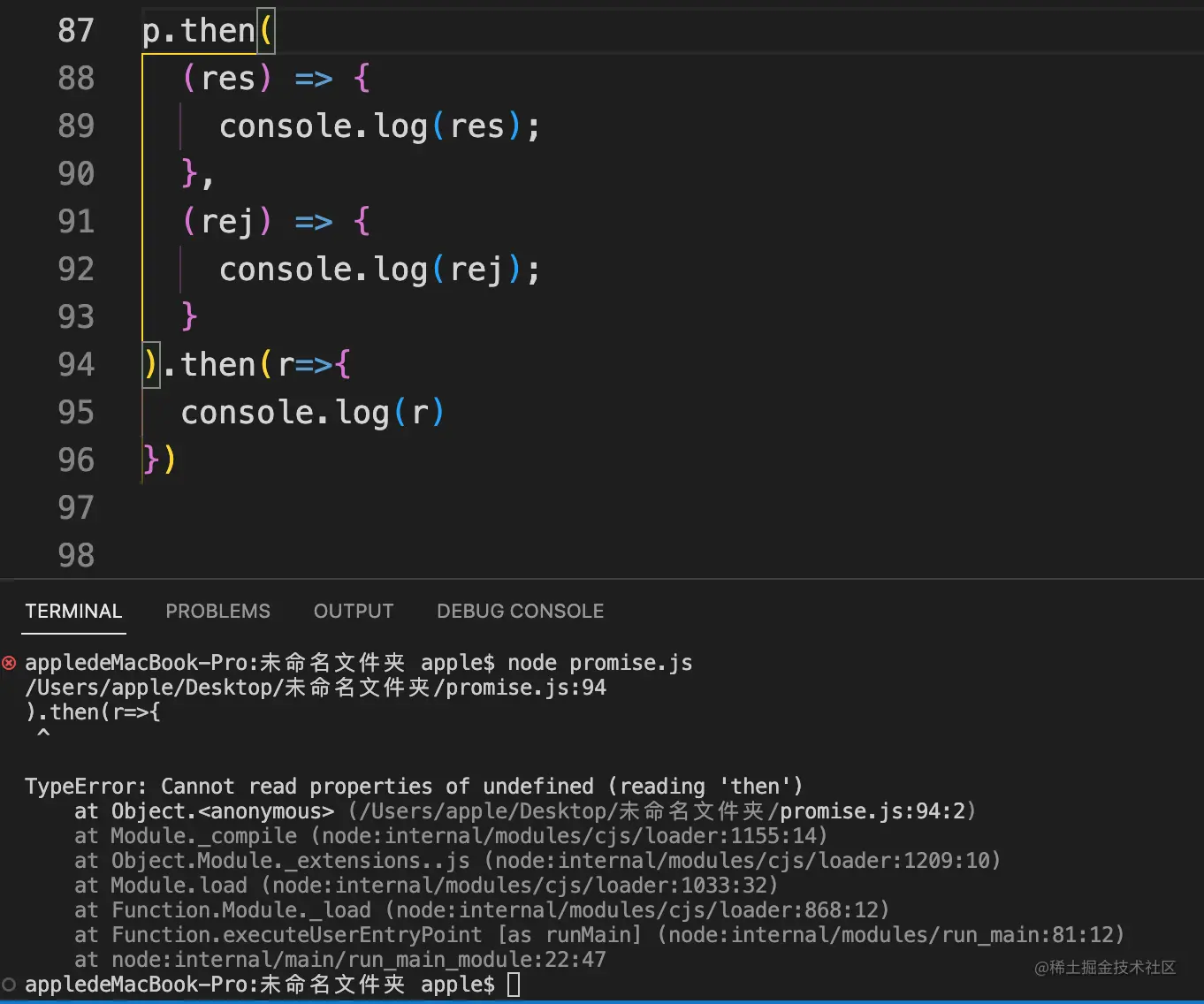1204x1004 pixels.
Task: Click line number 87 in gutter
Action: [x=76, y=31]
